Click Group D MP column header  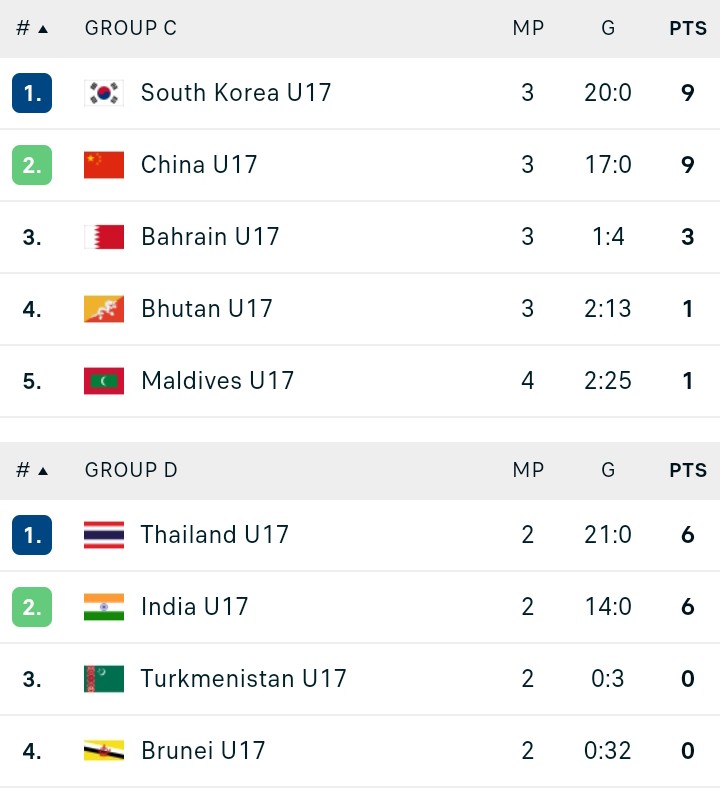click(528, 470)
